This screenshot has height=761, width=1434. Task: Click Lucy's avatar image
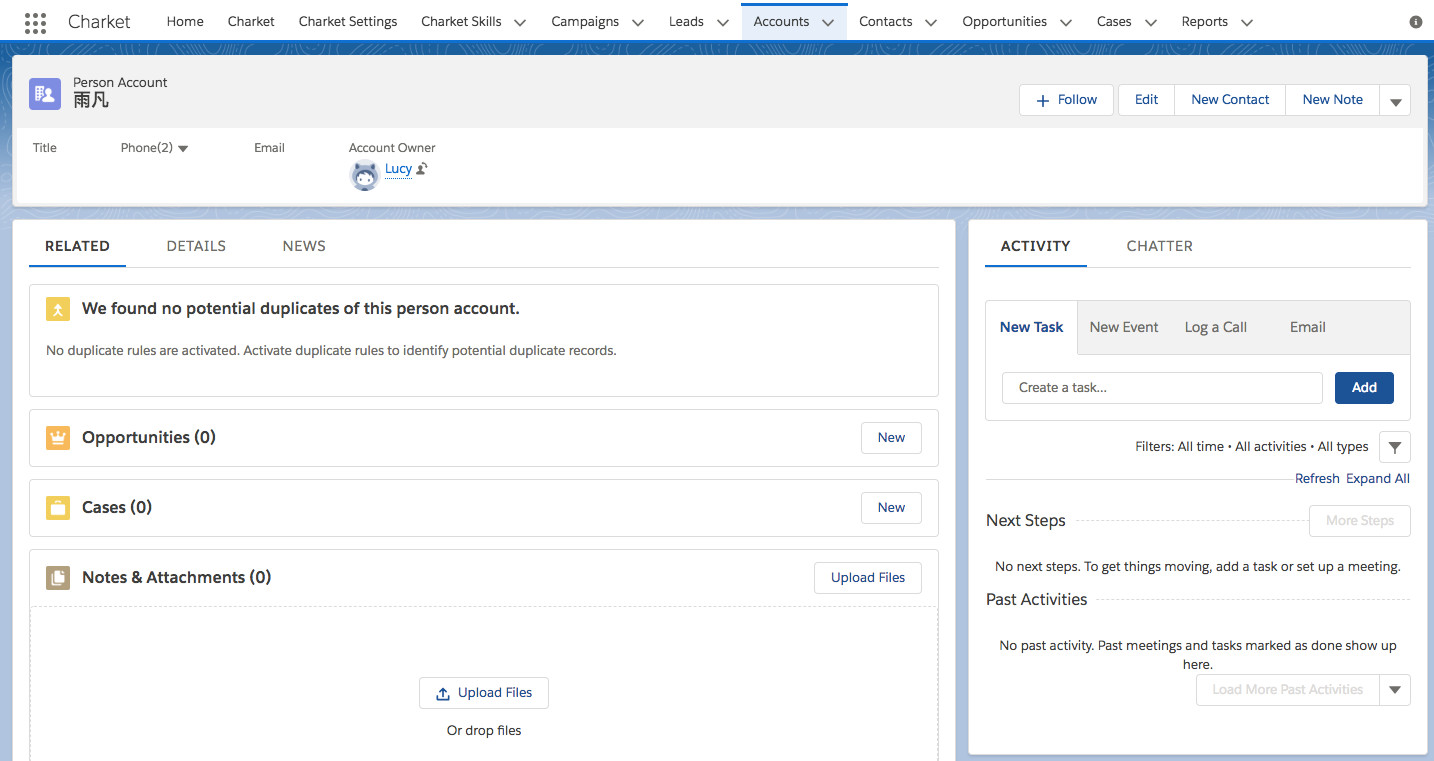pos(364,175)
